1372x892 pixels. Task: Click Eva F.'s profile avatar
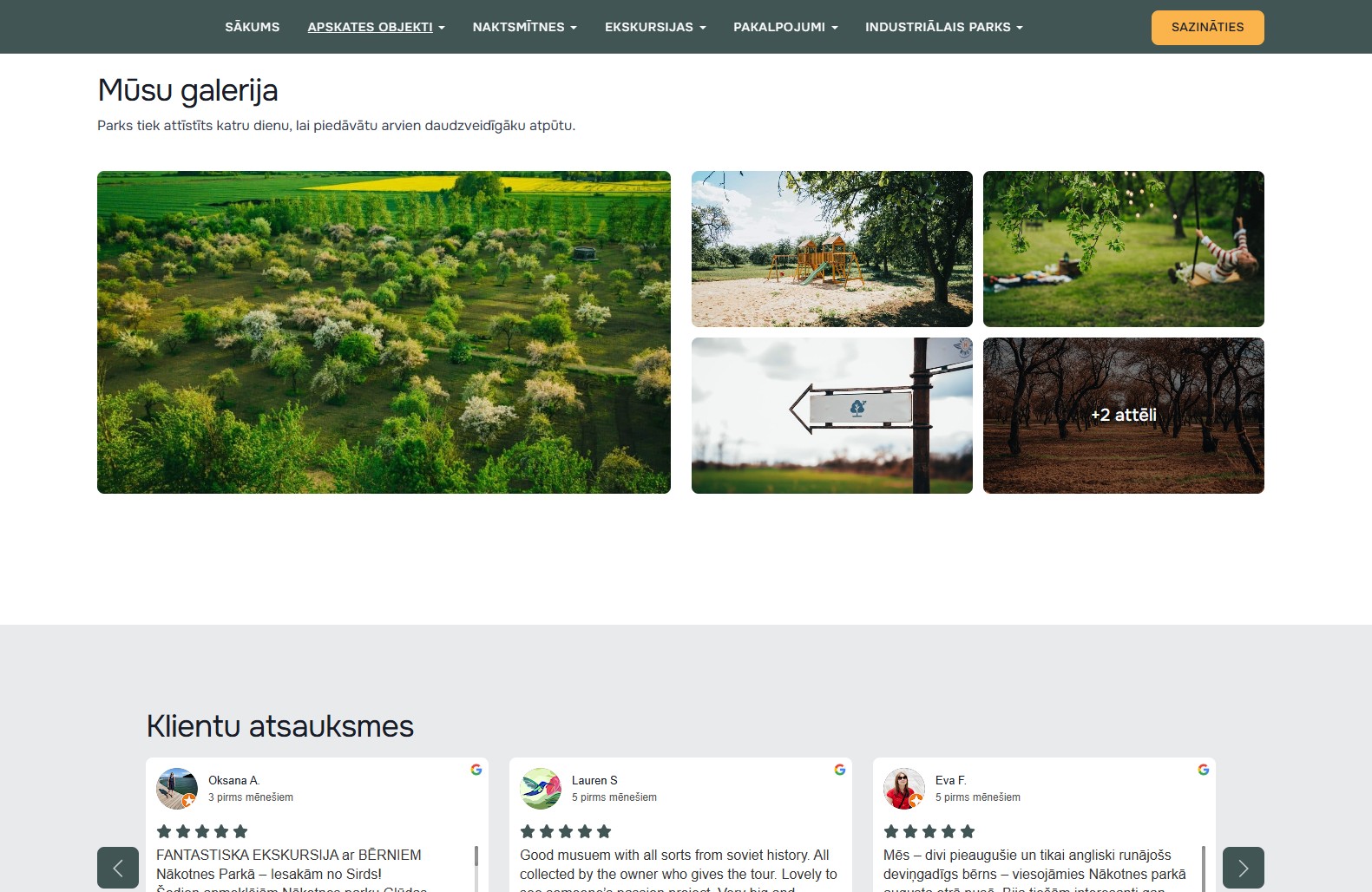pyautogui.click(x=904, y=789)
